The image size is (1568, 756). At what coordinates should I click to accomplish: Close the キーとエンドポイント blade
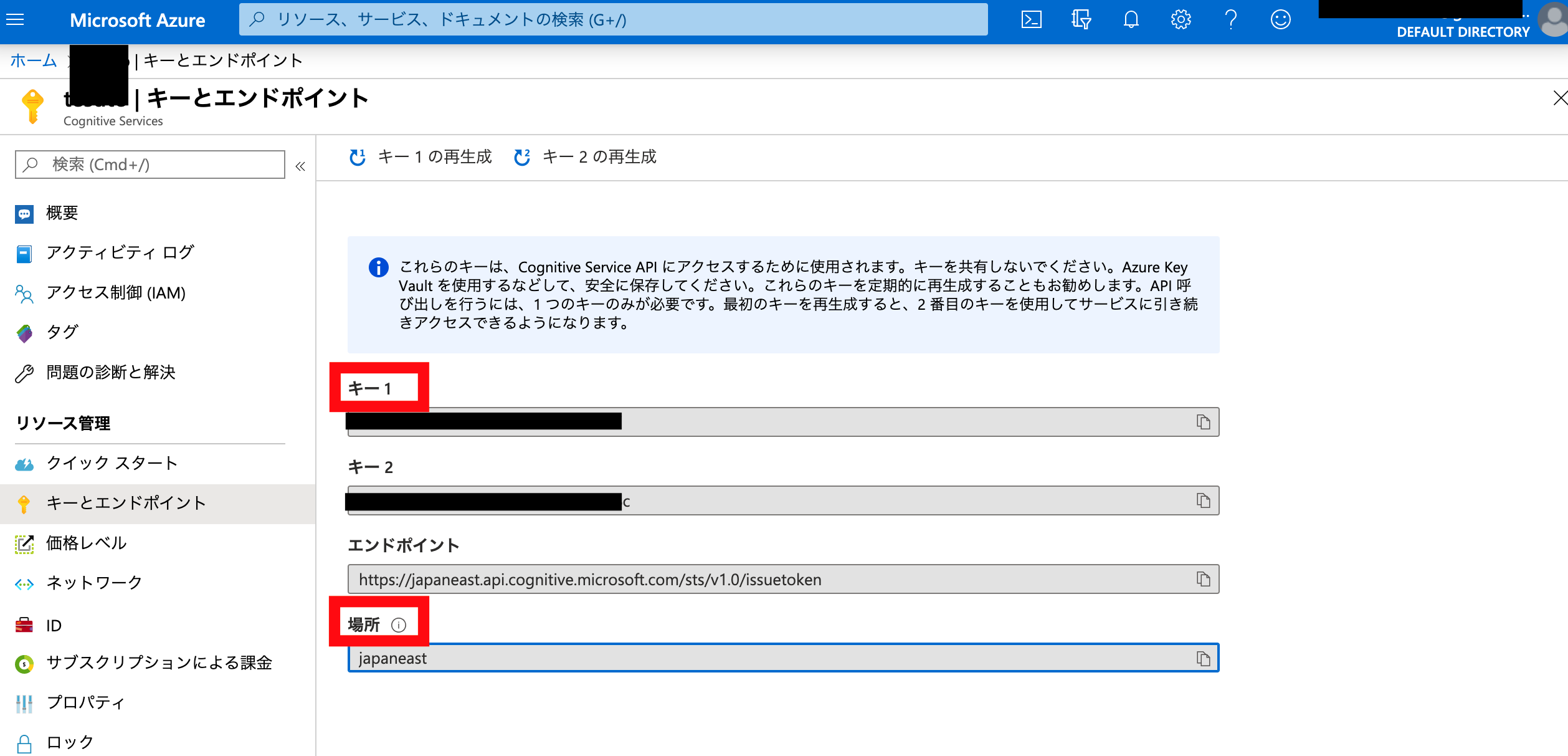tap(1559, 98)
